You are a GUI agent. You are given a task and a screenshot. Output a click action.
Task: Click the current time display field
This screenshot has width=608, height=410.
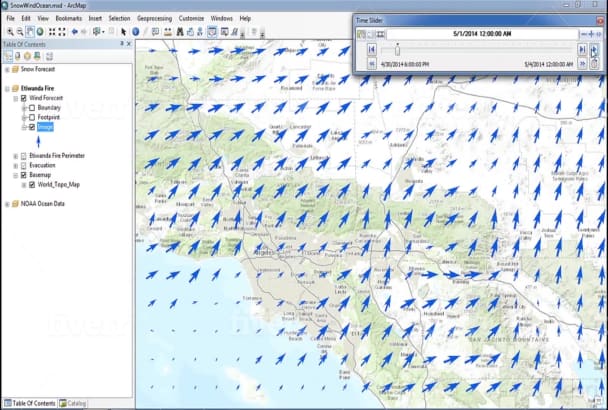pos(482,34)
